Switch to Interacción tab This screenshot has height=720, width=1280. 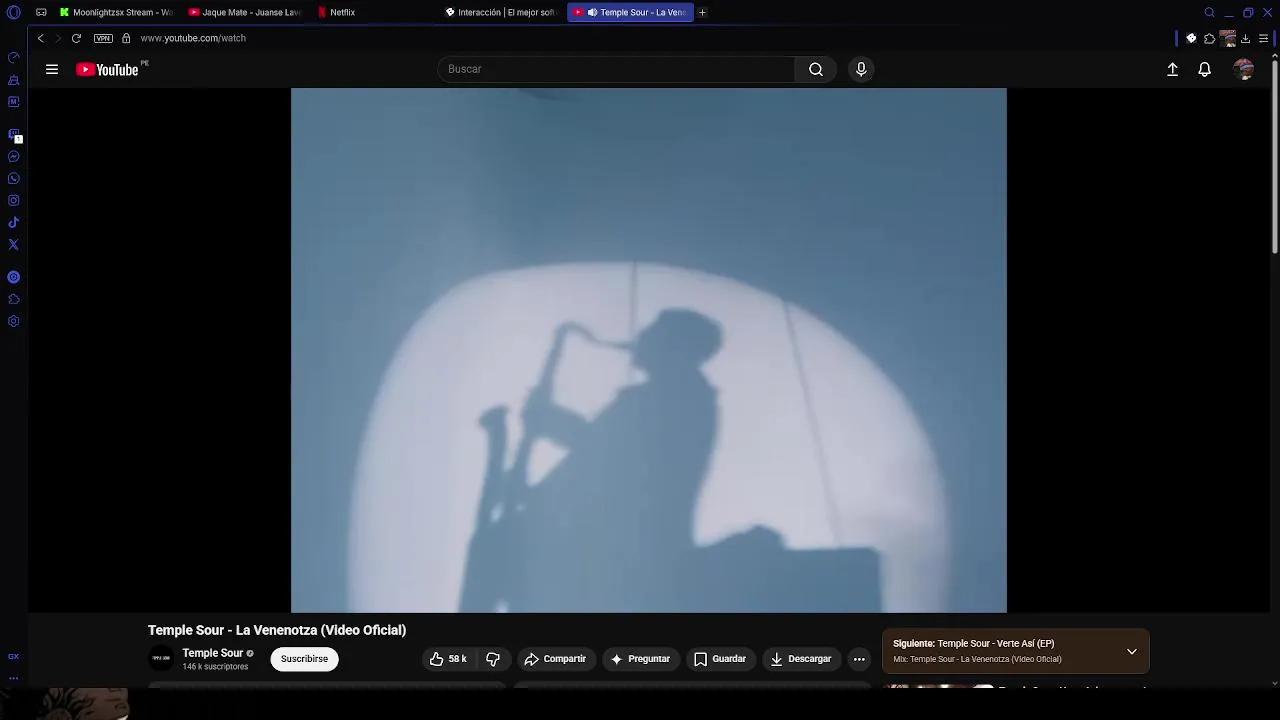(x=502, y=13)
